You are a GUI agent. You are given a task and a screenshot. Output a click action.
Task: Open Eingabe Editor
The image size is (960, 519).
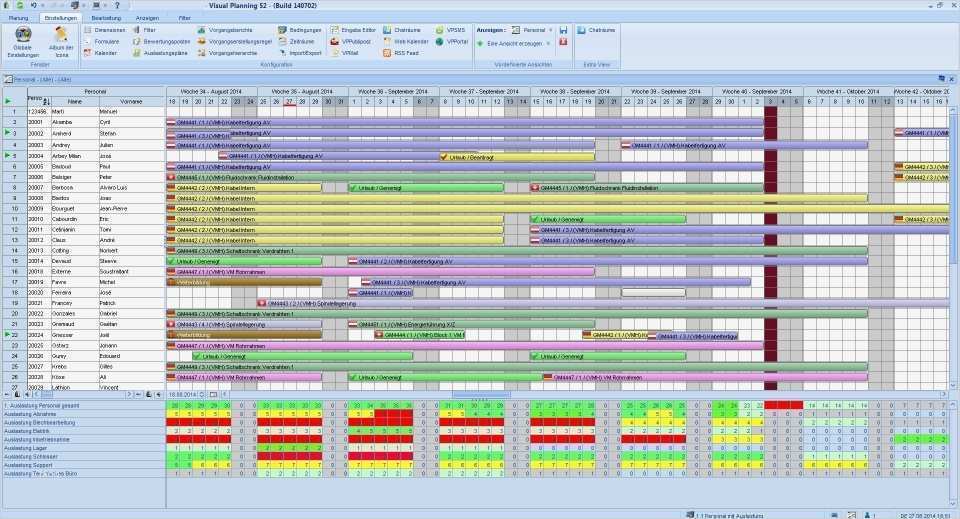pyautogui.click(x=353, y=30)
